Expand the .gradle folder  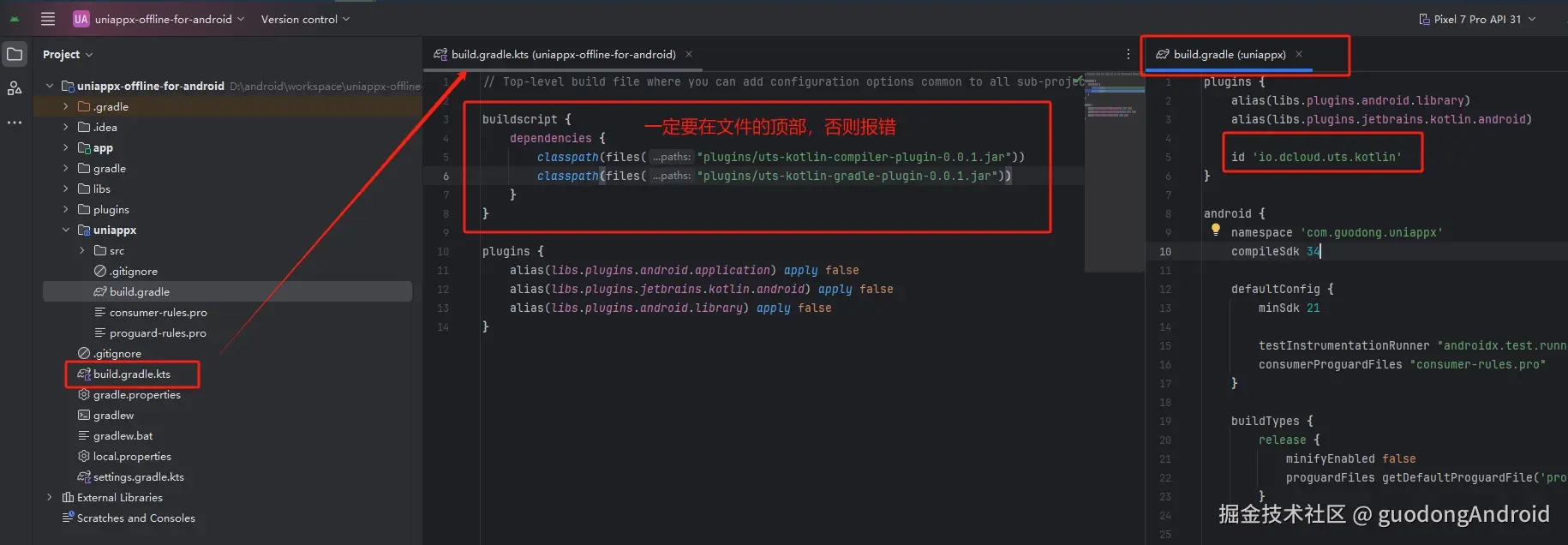66,106
